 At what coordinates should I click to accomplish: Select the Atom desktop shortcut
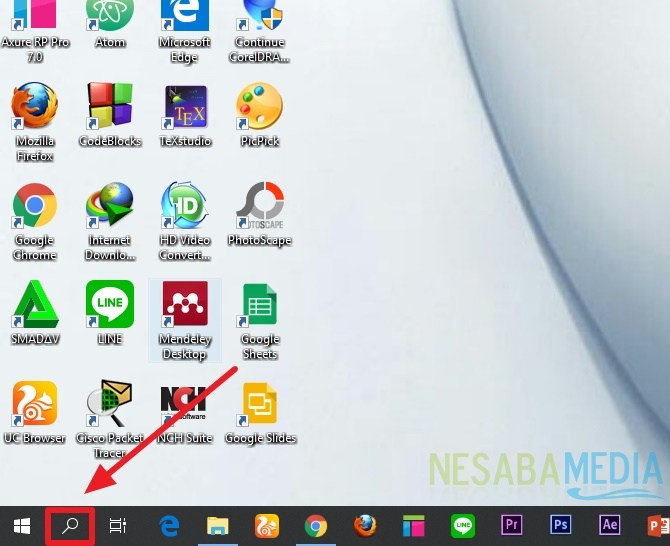point(110,25)
